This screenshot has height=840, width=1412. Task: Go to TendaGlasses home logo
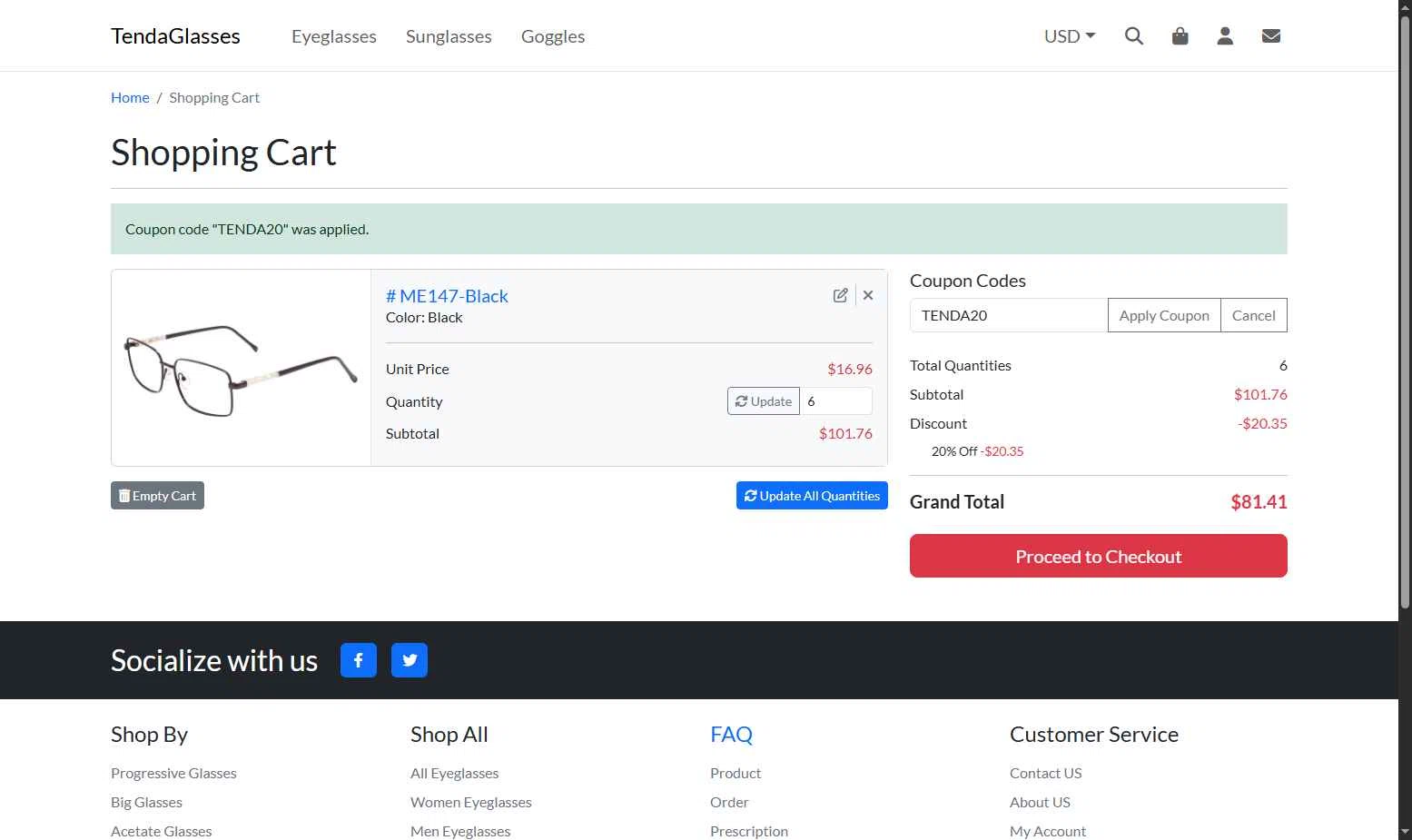point(175,36)
